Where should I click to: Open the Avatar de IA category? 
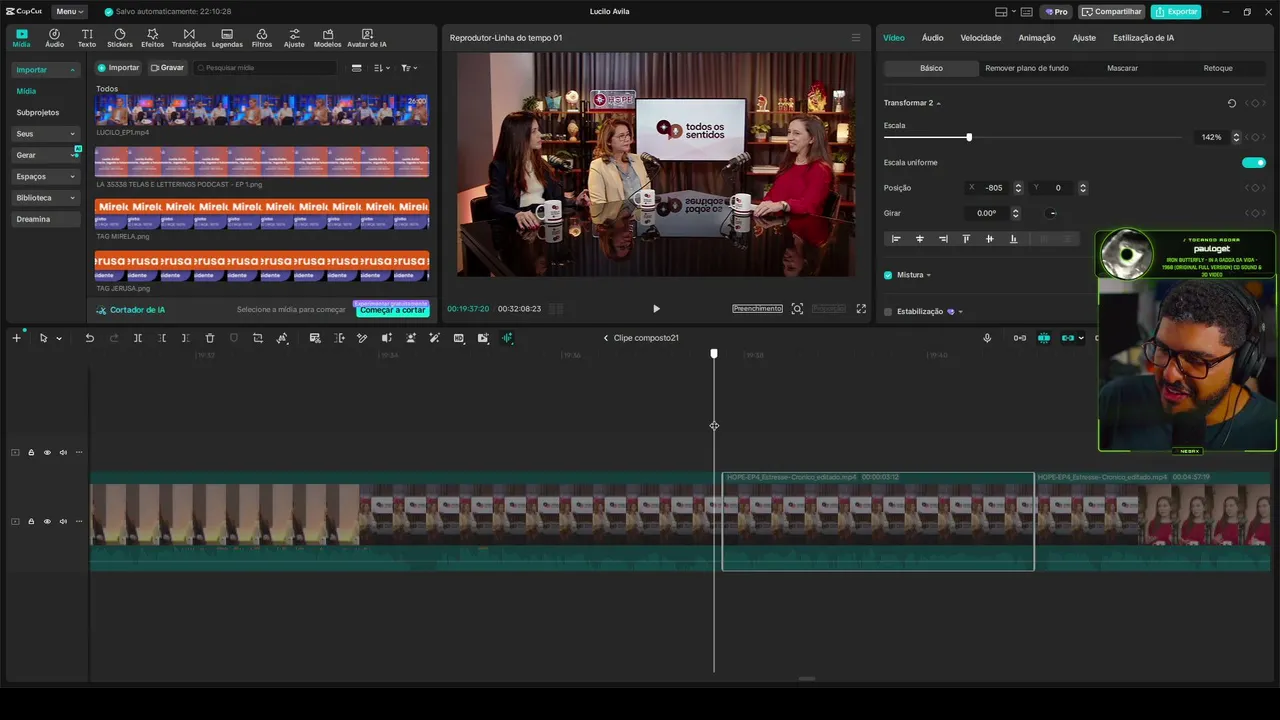pyautogui.click(x=367, y=38)
